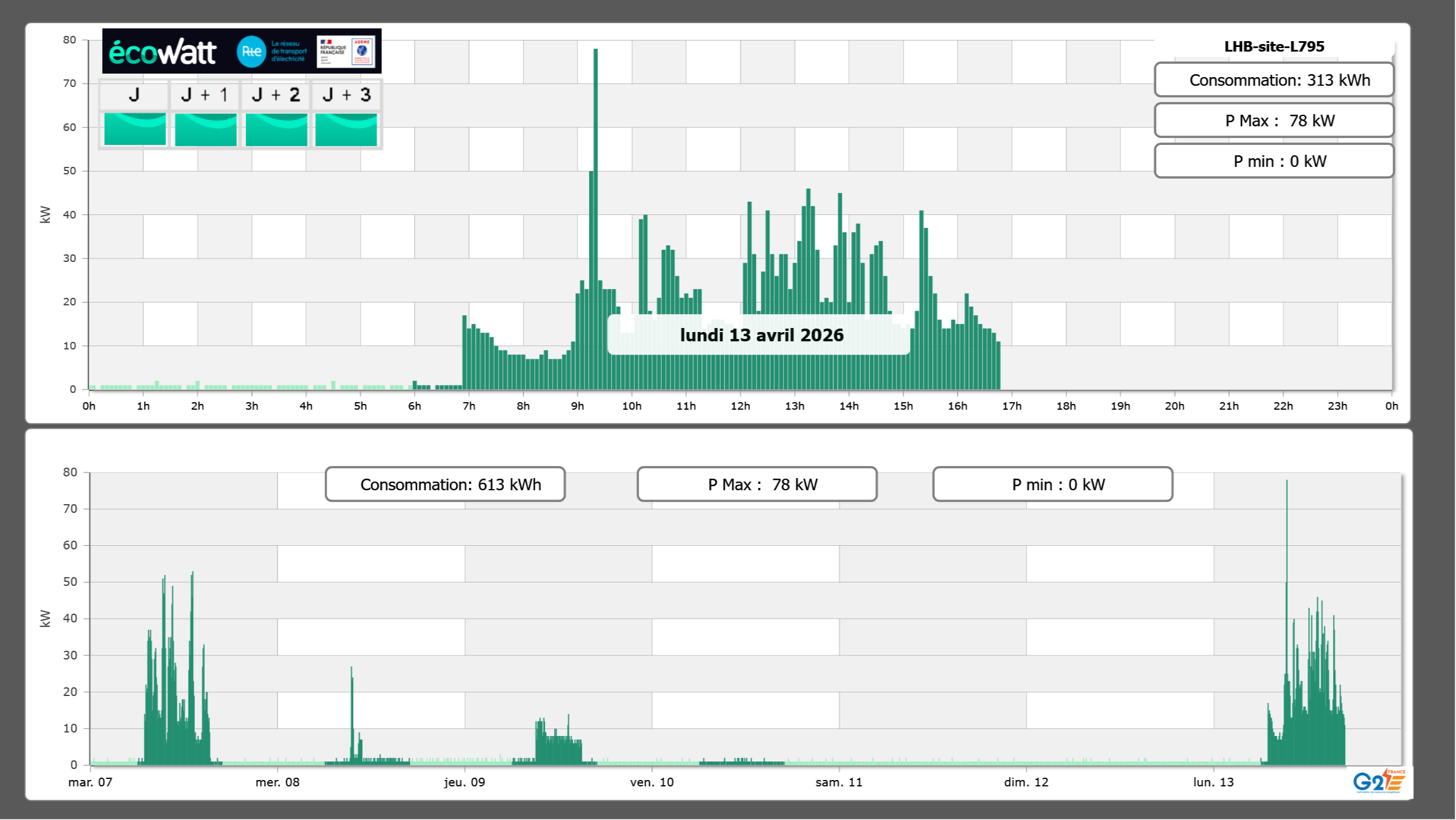Click the Consommation: 613 kWh box
This screenshot has height=820, width=1456.
(445, 484)
